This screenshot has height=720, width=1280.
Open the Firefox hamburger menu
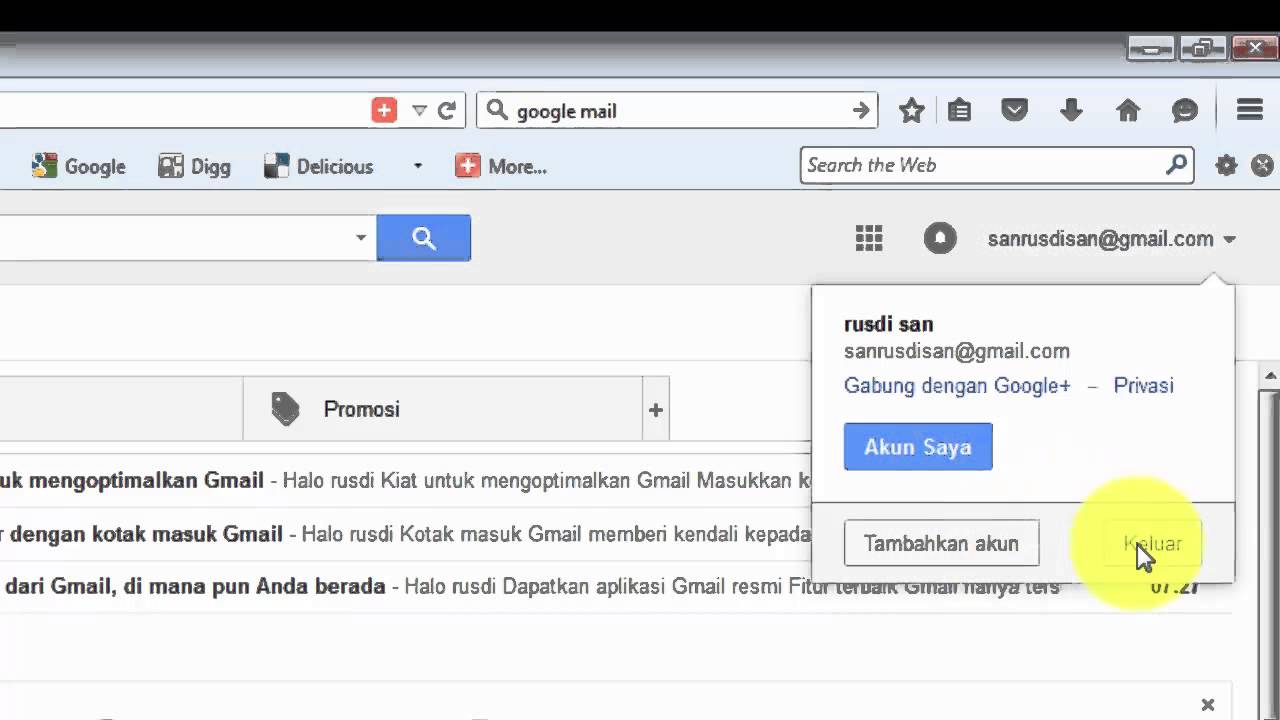click(1250, 110)
